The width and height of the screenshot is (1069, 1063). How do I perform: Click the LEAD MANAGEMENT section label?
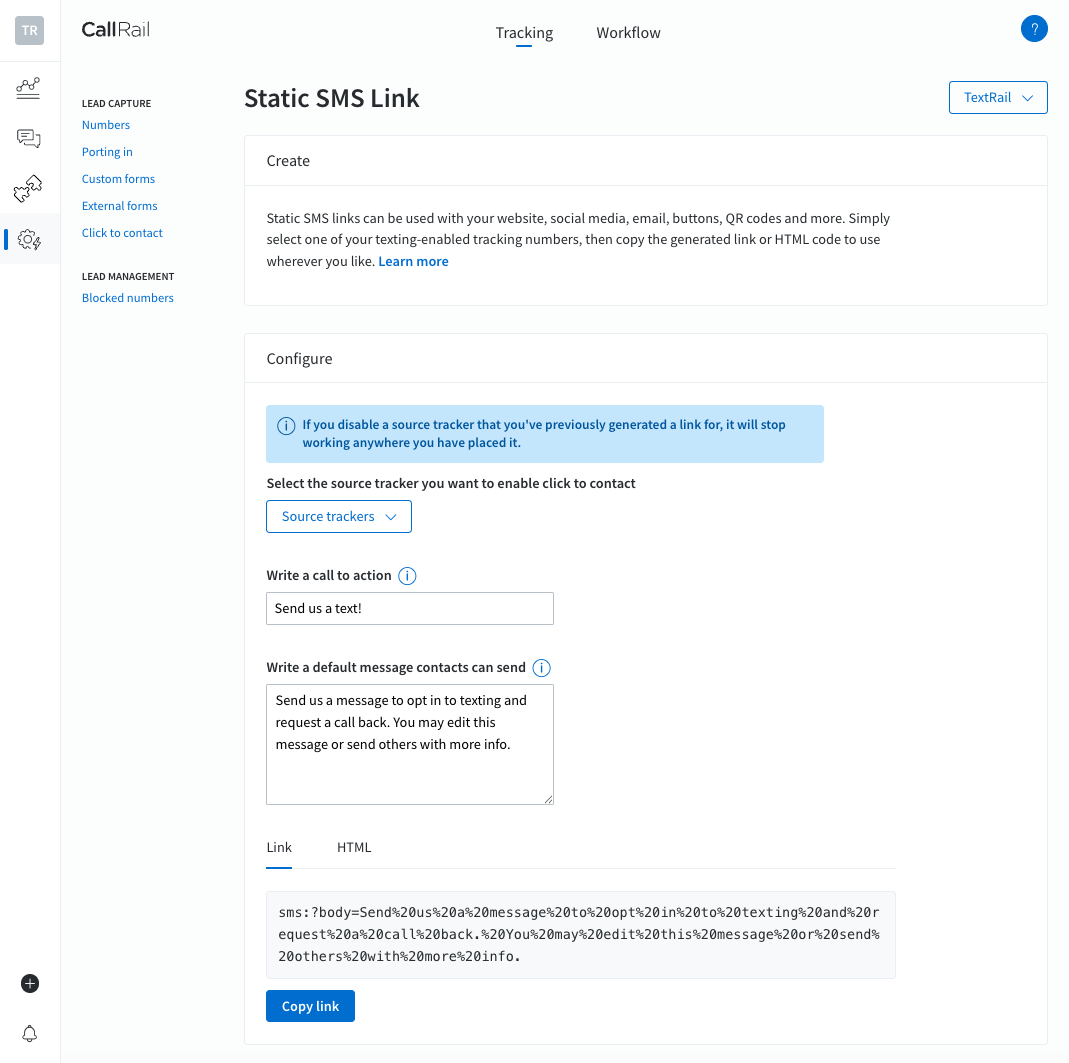click(128, 276)
